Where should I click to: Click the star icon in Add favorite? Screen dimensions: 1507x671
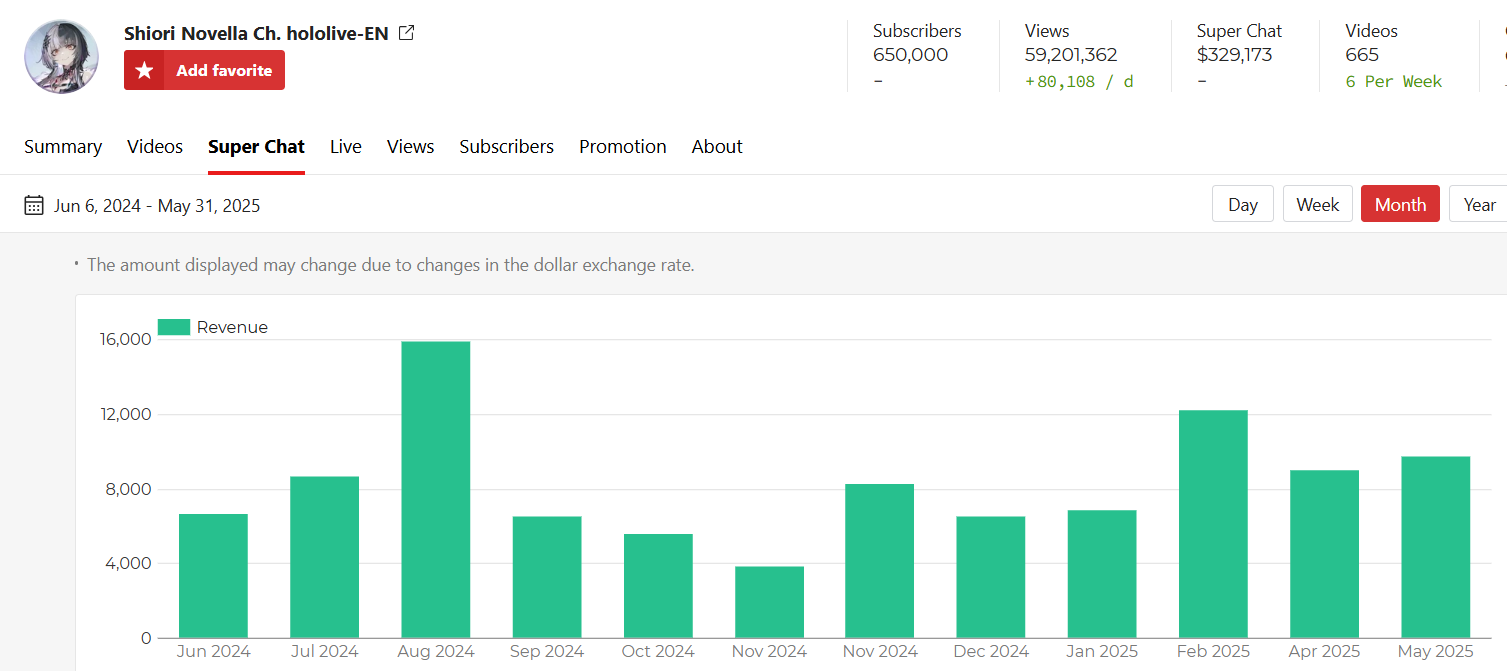145,71
